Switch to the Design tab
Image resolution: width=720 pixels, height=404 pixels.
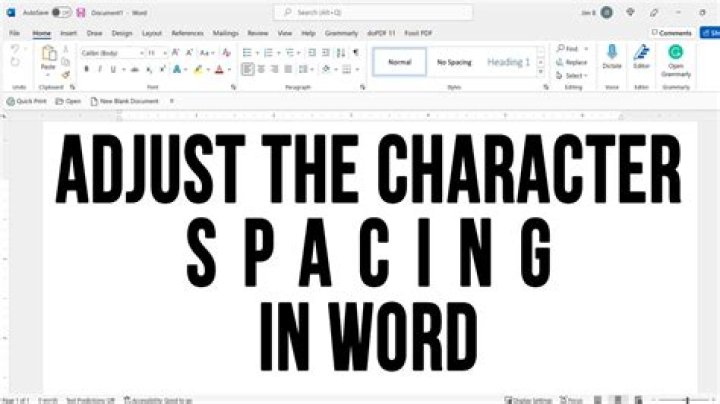point(122,33)
